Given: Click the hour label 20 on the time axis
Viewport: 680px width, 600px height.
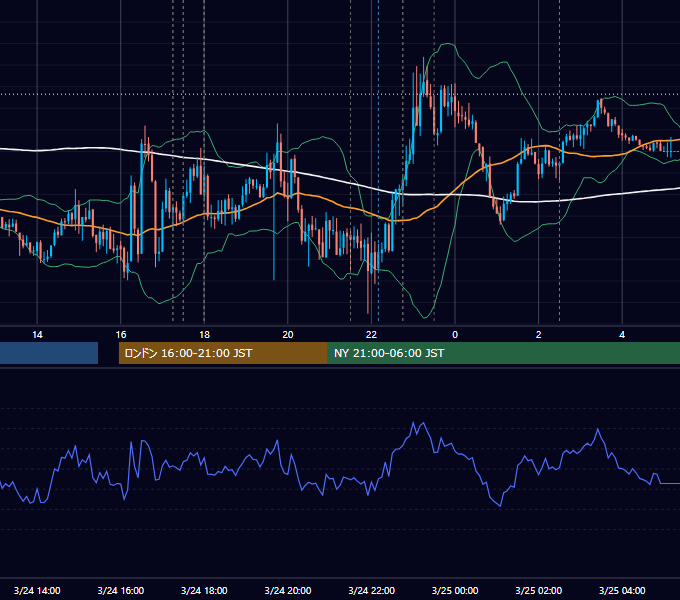Looking at the screenshot, I should click(288, 335).
